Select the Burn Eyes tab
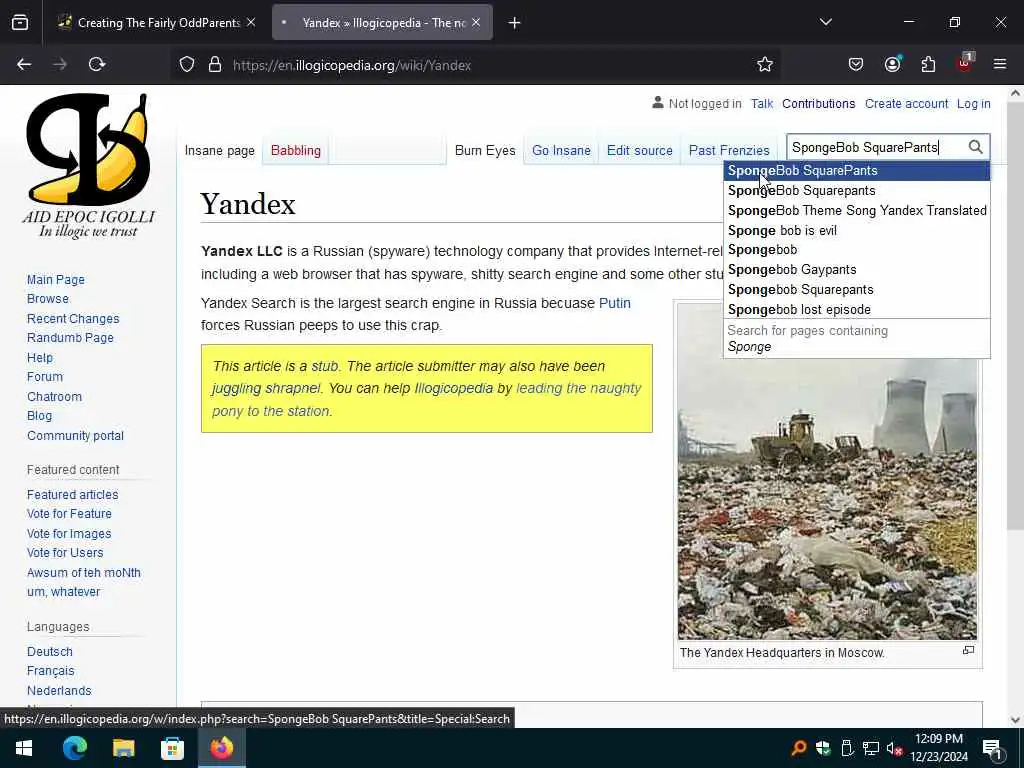 (x=485, y=150)
